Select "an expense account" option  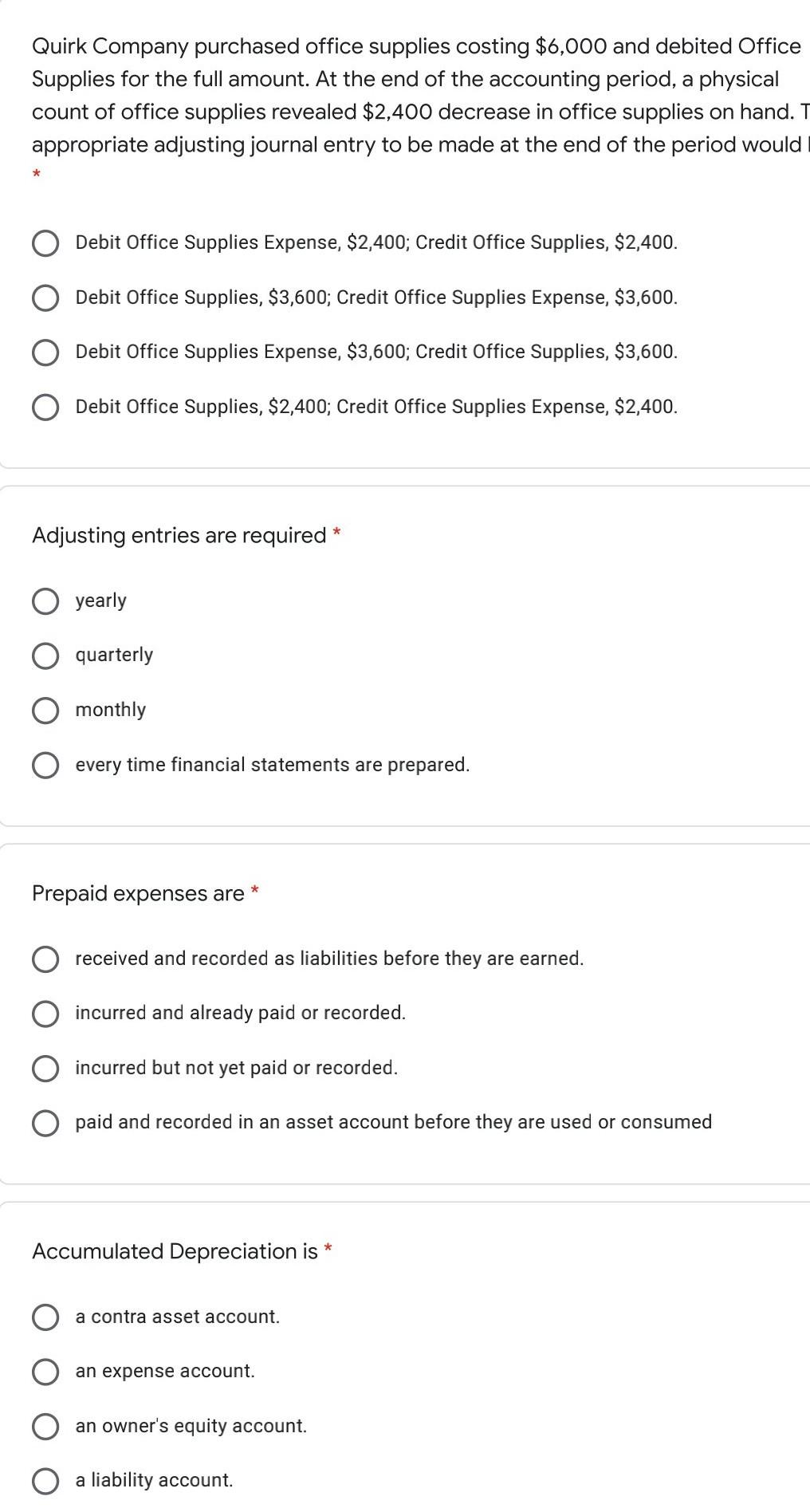pyautogui.click(x=45, y=1371)
